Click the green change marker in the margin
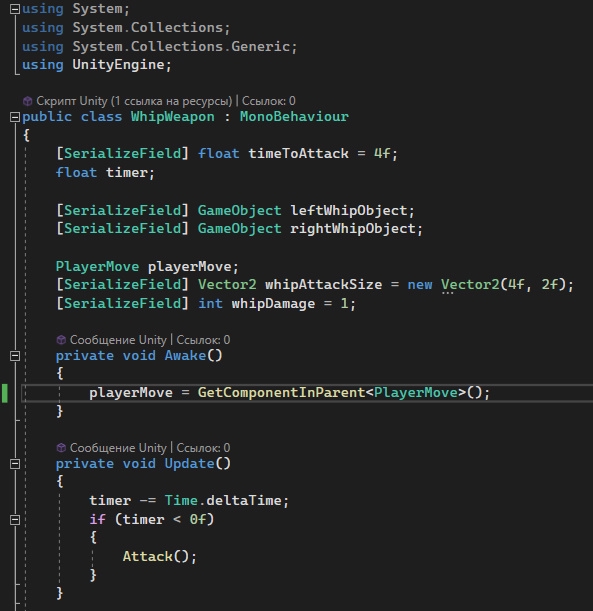Viewport: 593px width, 611px height. click(x=5, y=393)
